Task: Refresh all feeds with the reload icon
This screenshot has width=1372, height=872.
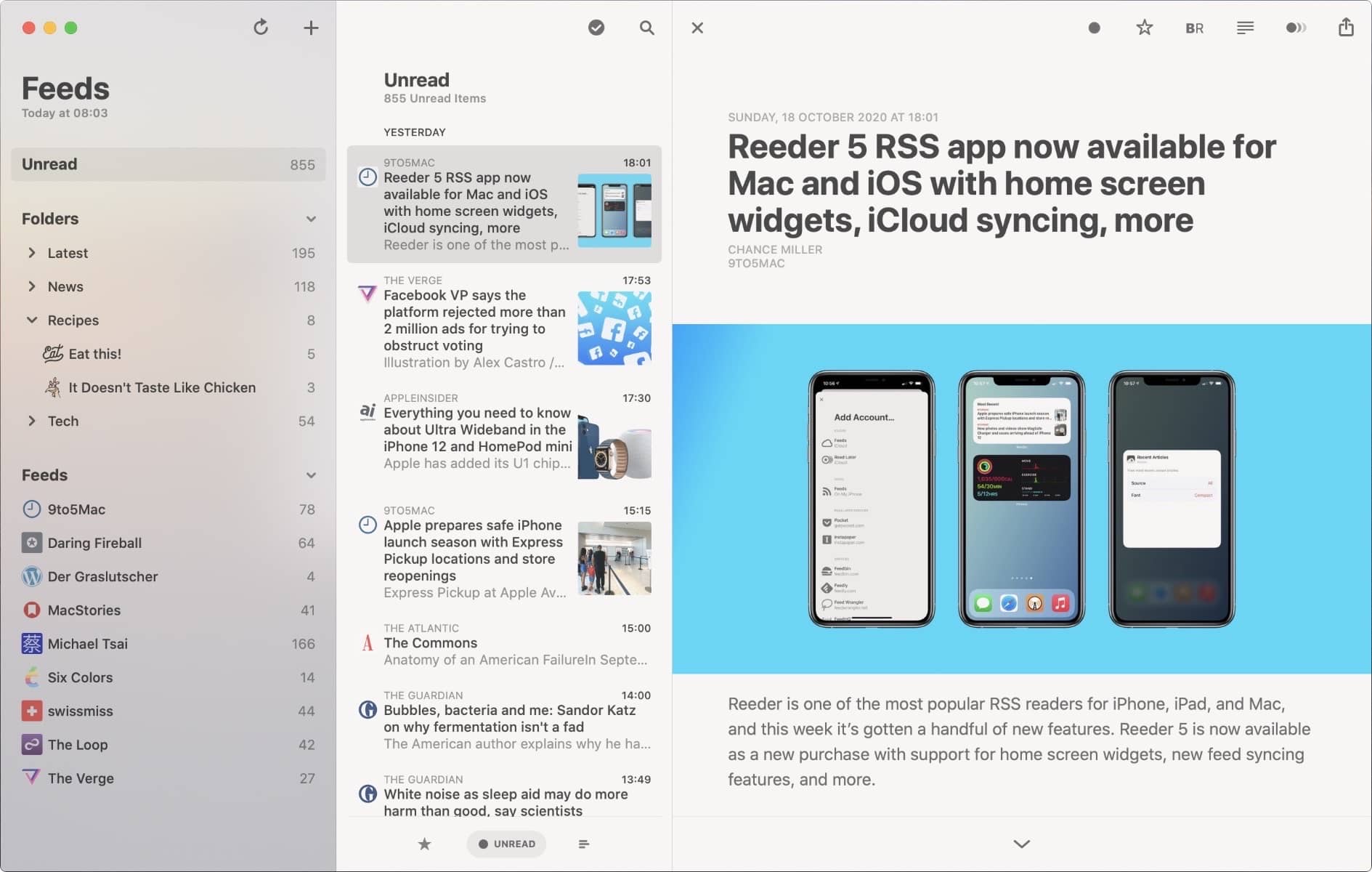Action: [x=261, y=28]
